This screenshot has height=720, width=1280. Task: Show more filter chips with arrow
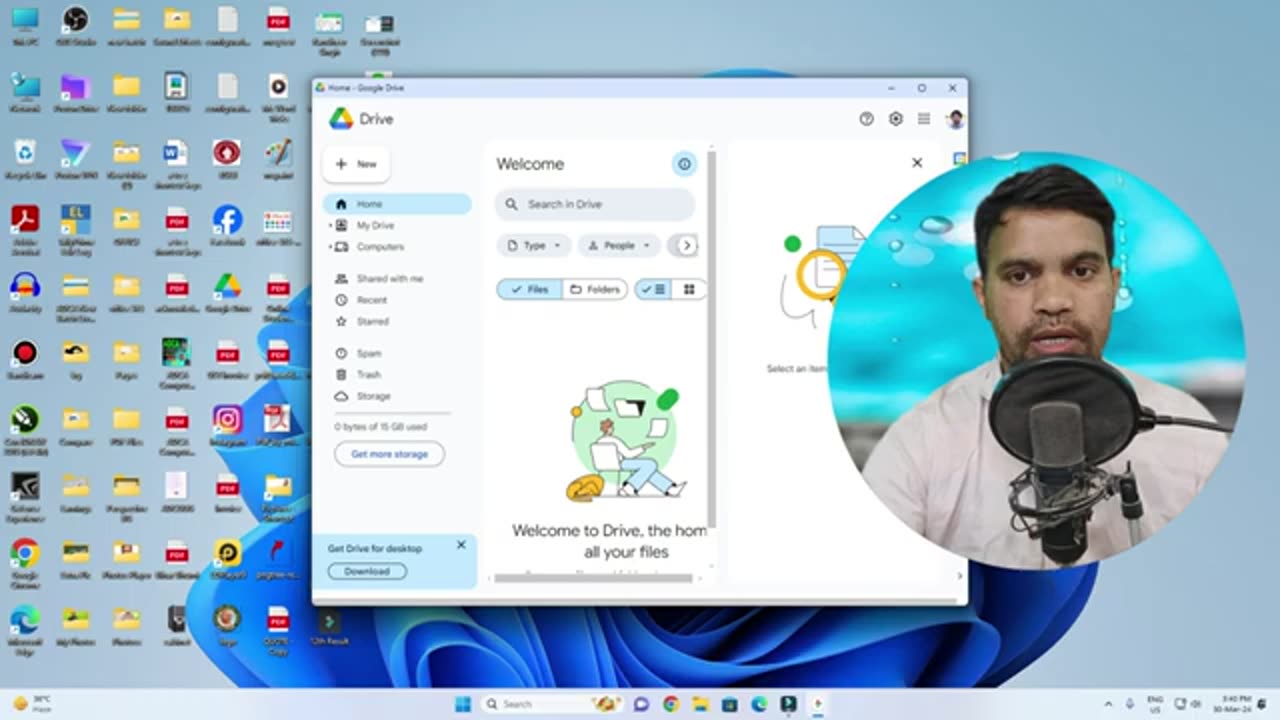tap(686, 245)
